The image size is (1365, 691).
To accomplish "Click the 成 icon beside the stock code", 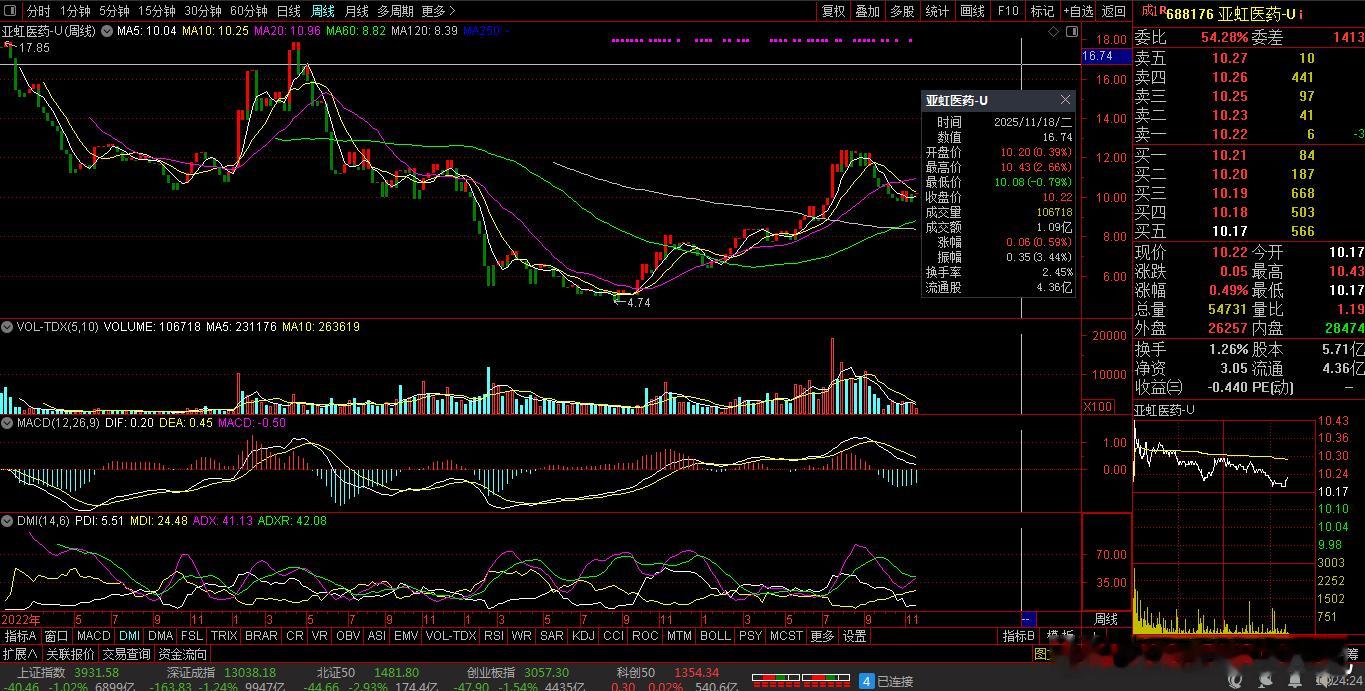I will click(1151, 12).
